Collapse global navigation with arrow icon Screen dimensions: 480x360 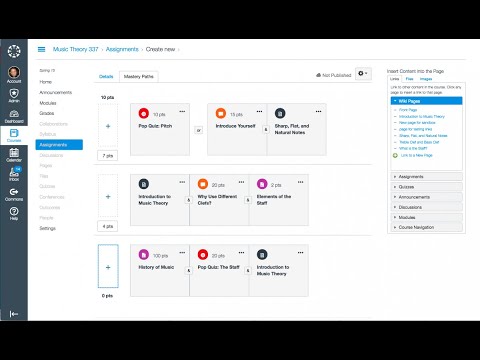[14, 314]
